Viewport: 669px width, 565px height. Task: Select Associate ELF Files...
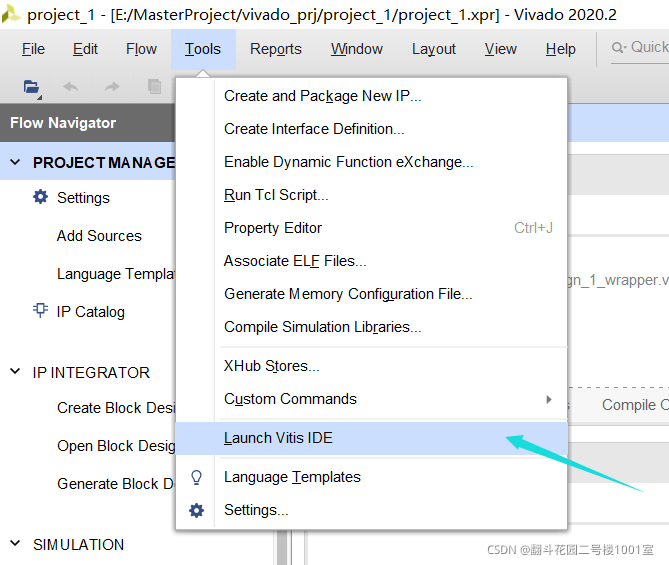[x=371, y=261]
